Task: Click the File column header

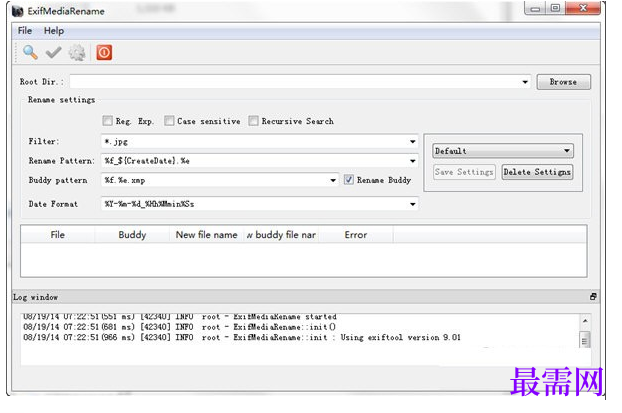Action: point(58,235)
